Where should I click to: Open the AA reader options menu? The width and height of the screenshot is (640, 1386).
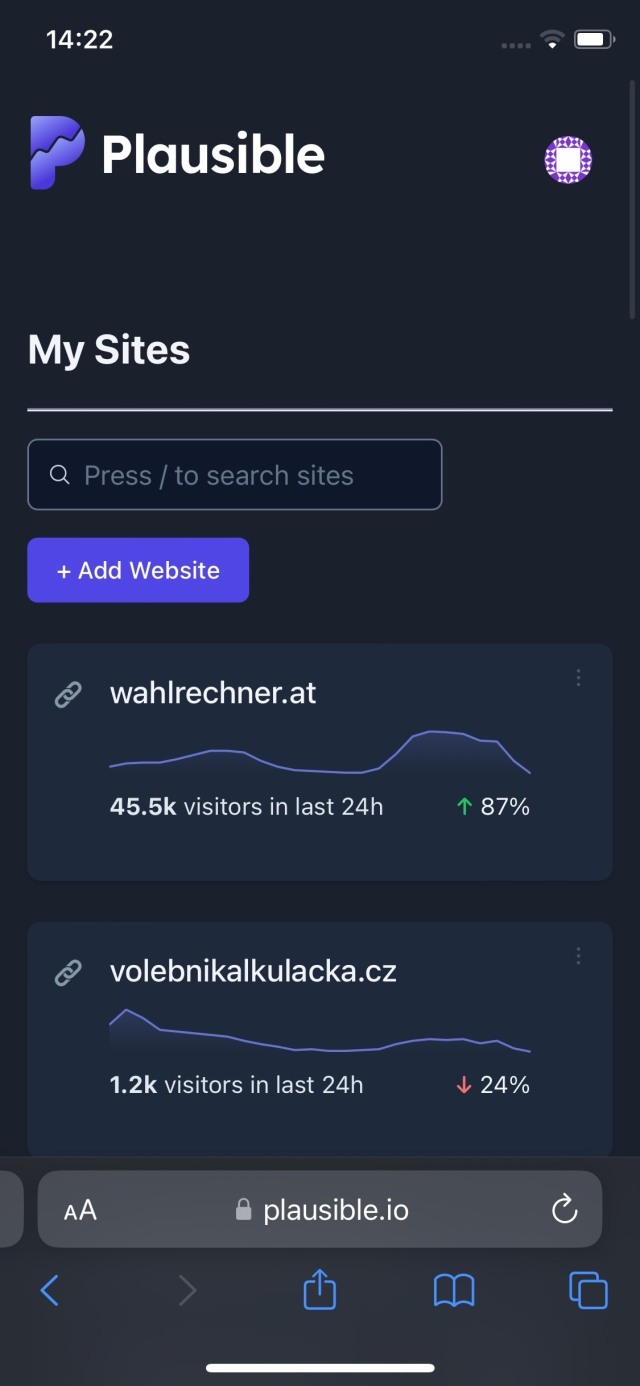80,1211
